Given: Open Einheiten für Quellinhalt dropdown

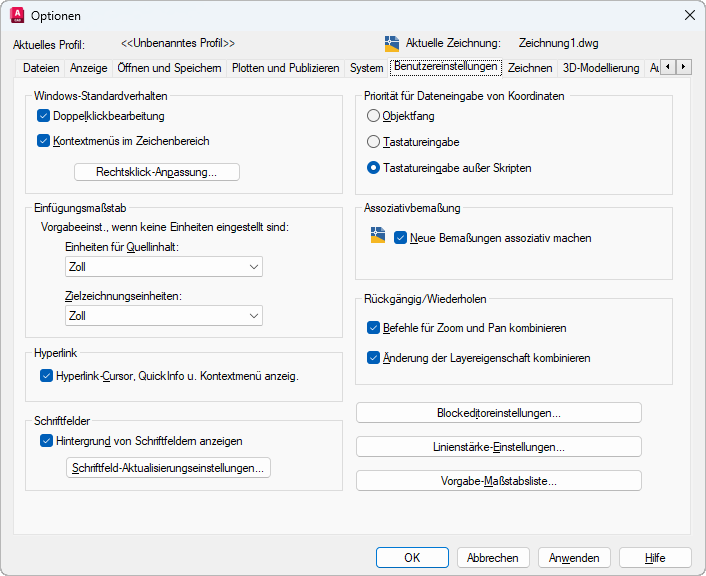Looking at the screenshot, I should (163, 267).
